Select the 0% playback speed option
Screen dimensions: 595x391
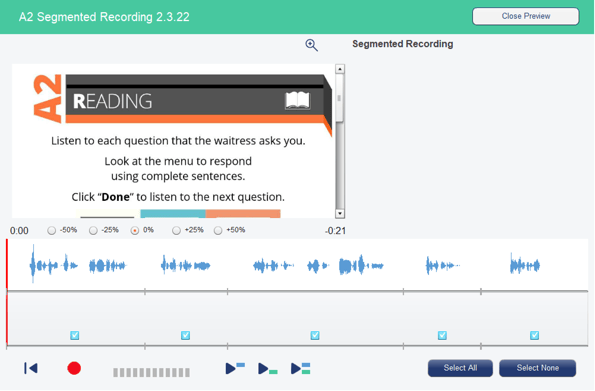135,230
